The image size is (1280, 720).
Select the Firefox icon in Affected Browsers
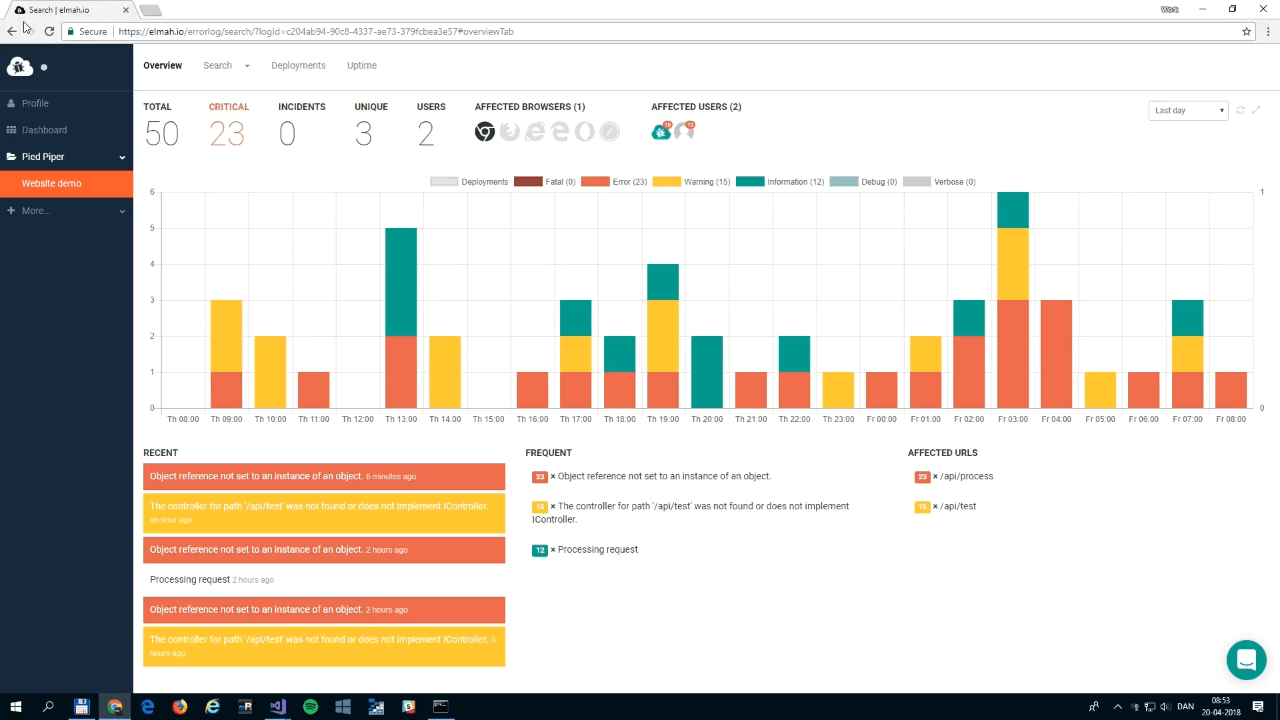click(x=510, y=131)
